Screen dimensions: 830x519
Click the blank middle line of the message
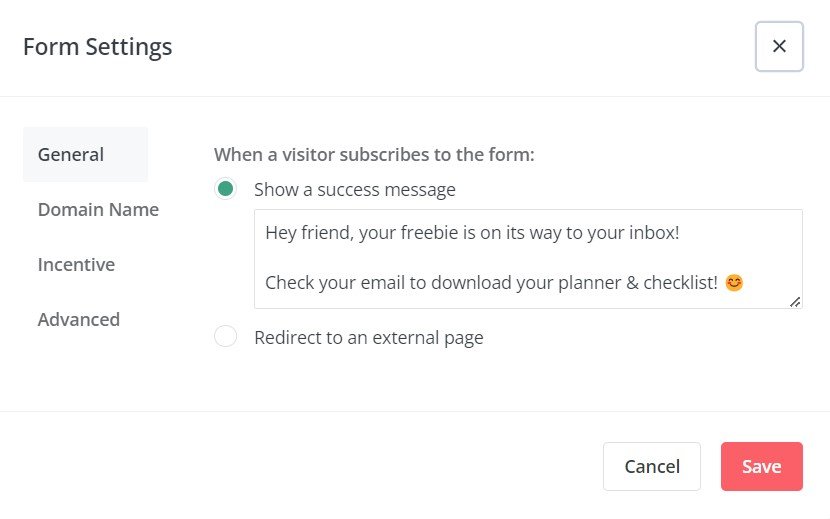tap(528, 258)
